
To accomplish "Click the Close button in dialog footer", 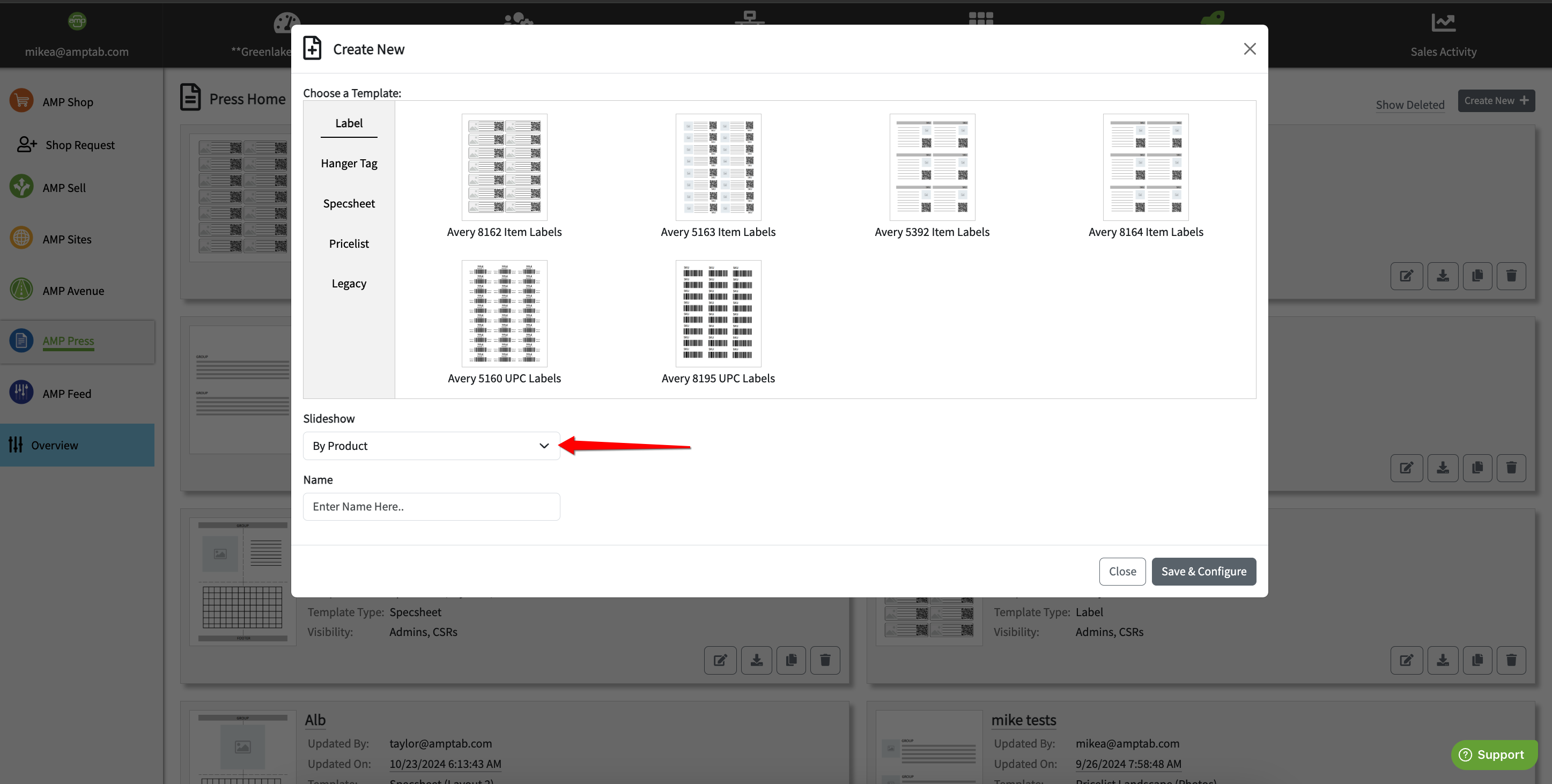I will click(1122, 571).
